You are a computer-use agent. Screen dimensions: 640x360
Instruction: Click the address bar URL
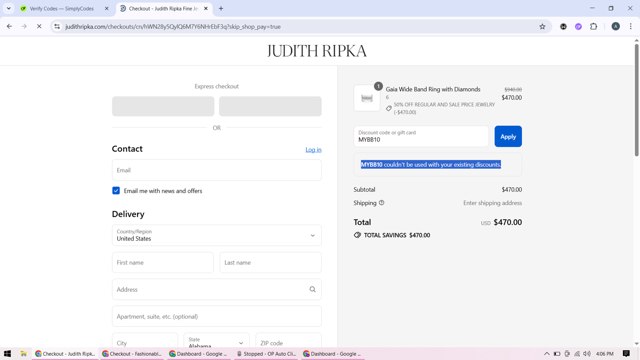tap(173, 27)
